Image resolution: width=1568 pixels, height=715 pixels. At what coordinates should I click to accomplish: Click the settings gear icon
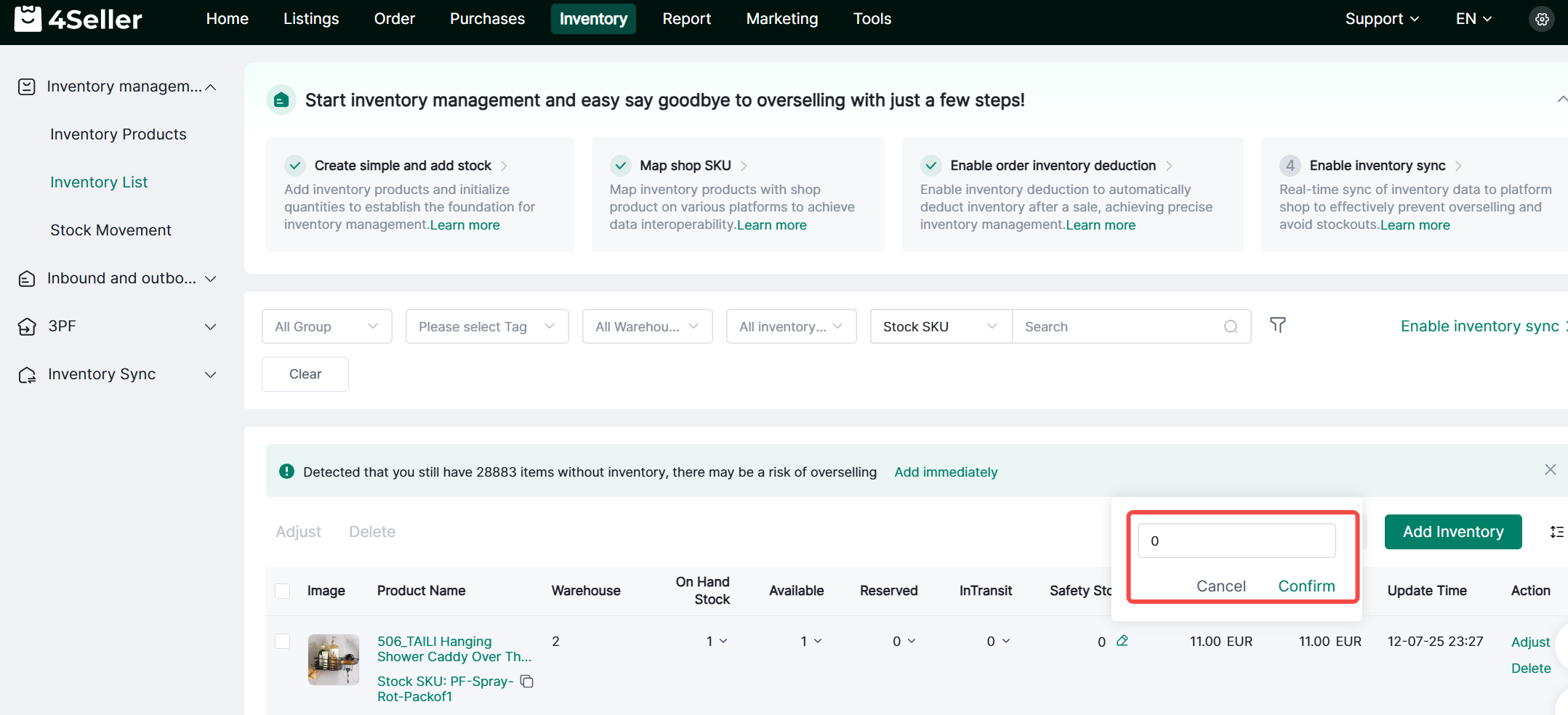coord(1541,20)
